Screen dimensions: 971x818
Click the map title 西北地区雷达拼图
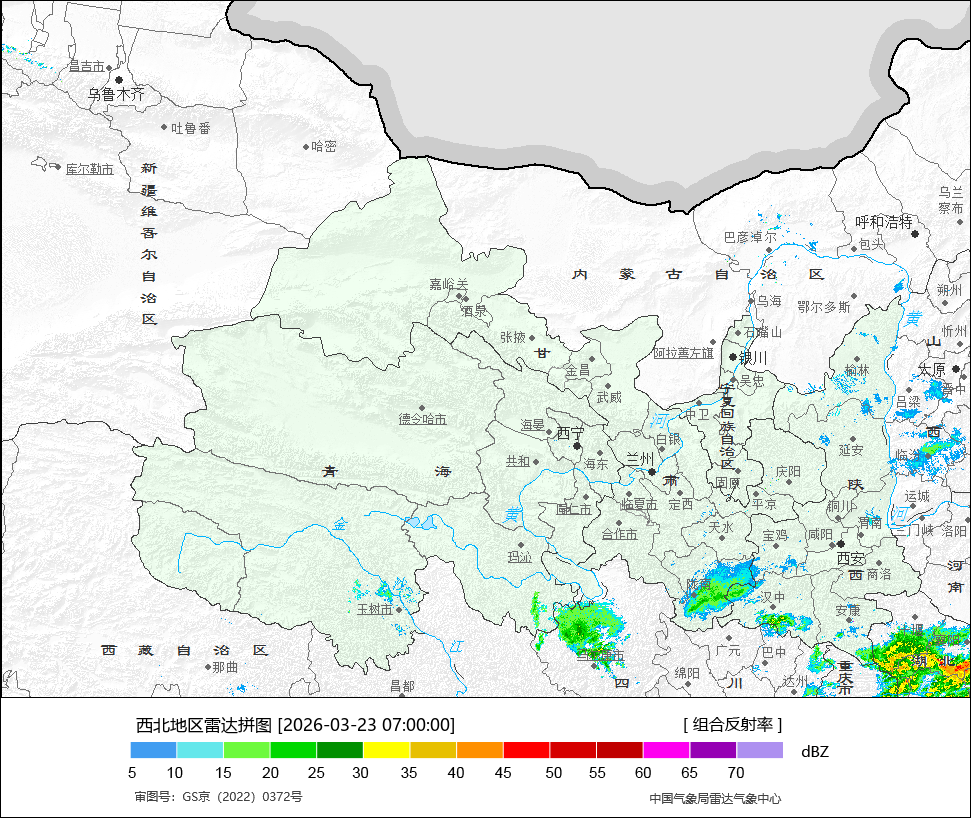tap(204, 725)
